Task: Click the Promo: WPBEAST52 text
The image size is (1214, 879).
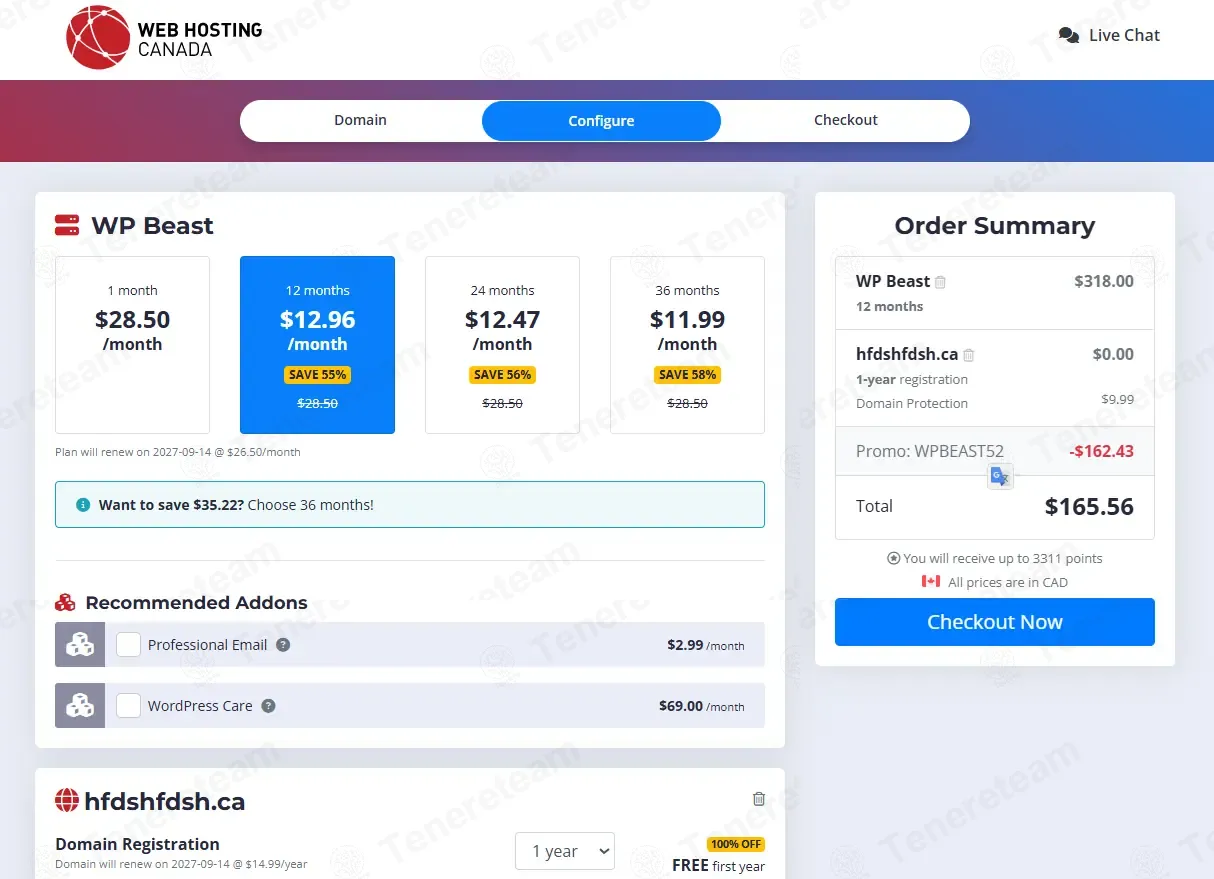Action: [930, 451]
